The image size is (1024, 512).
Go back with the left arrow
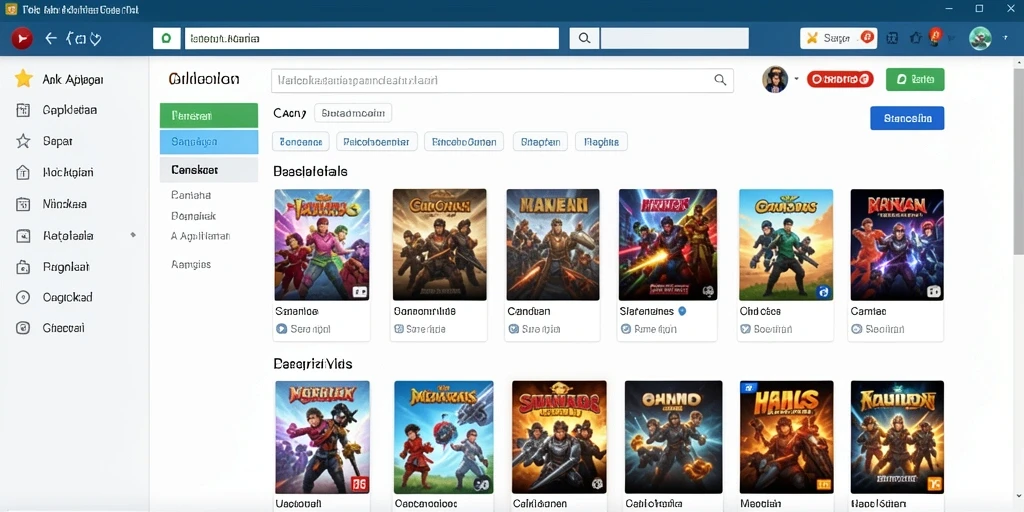pyautogui.click(x=51, y=39)
